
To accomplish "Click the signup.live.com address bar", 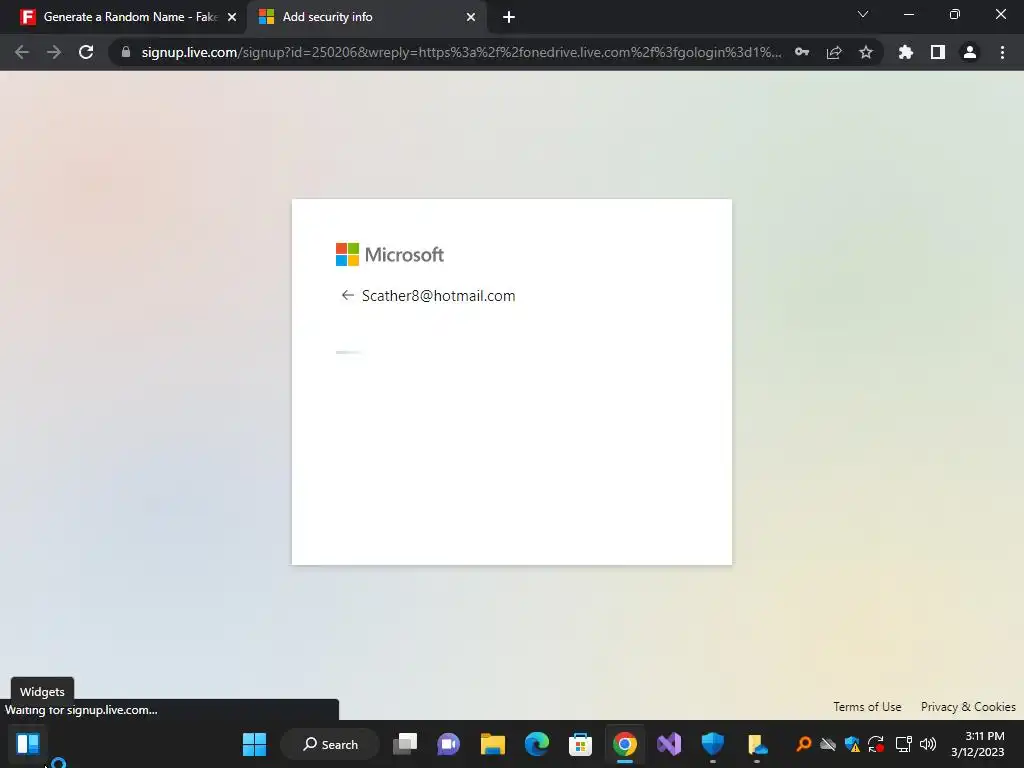I will (x=461, y=52).
